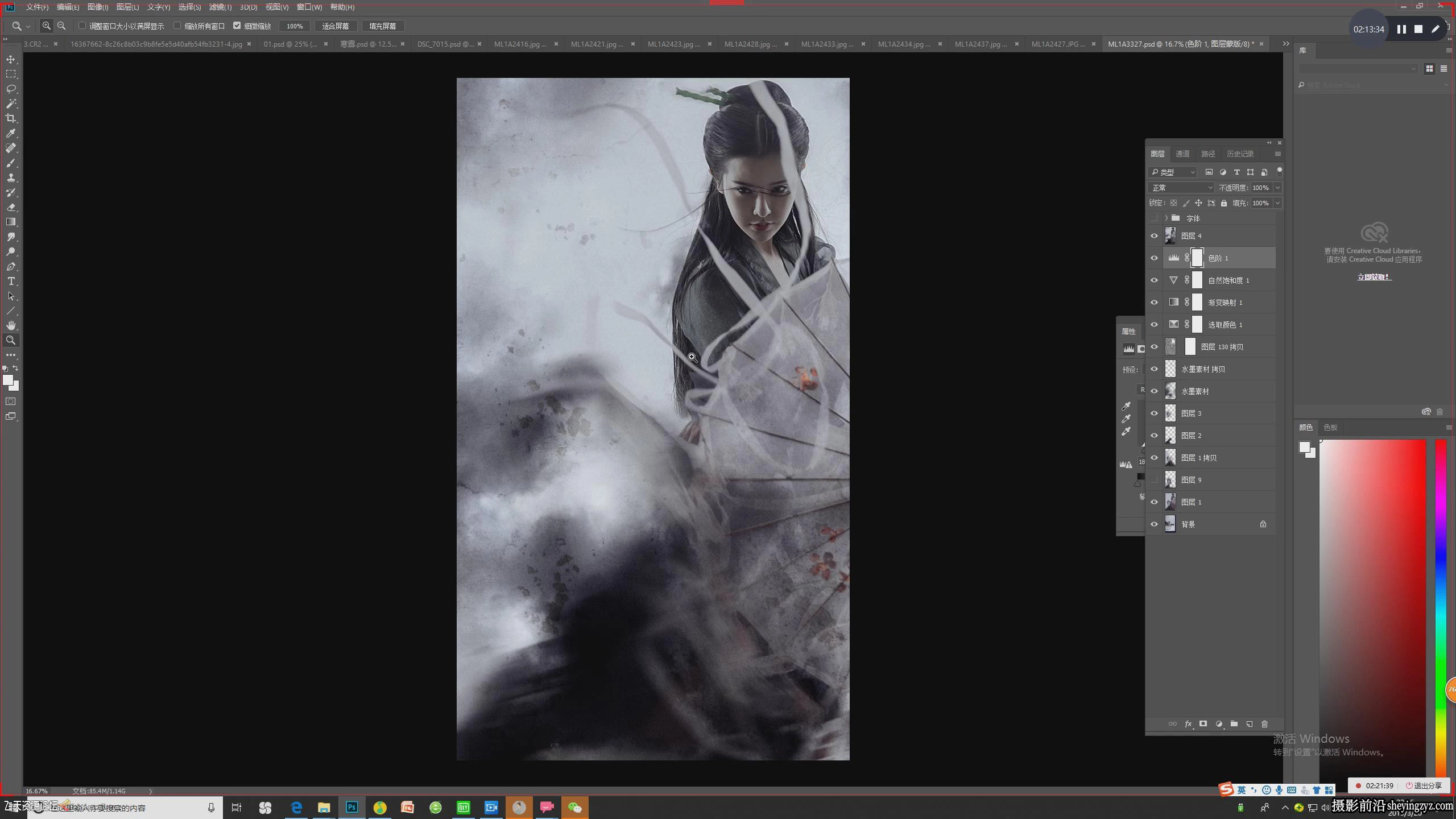
Task: Click the foreground color swatch in toolbar
Action: coord(8,380)
